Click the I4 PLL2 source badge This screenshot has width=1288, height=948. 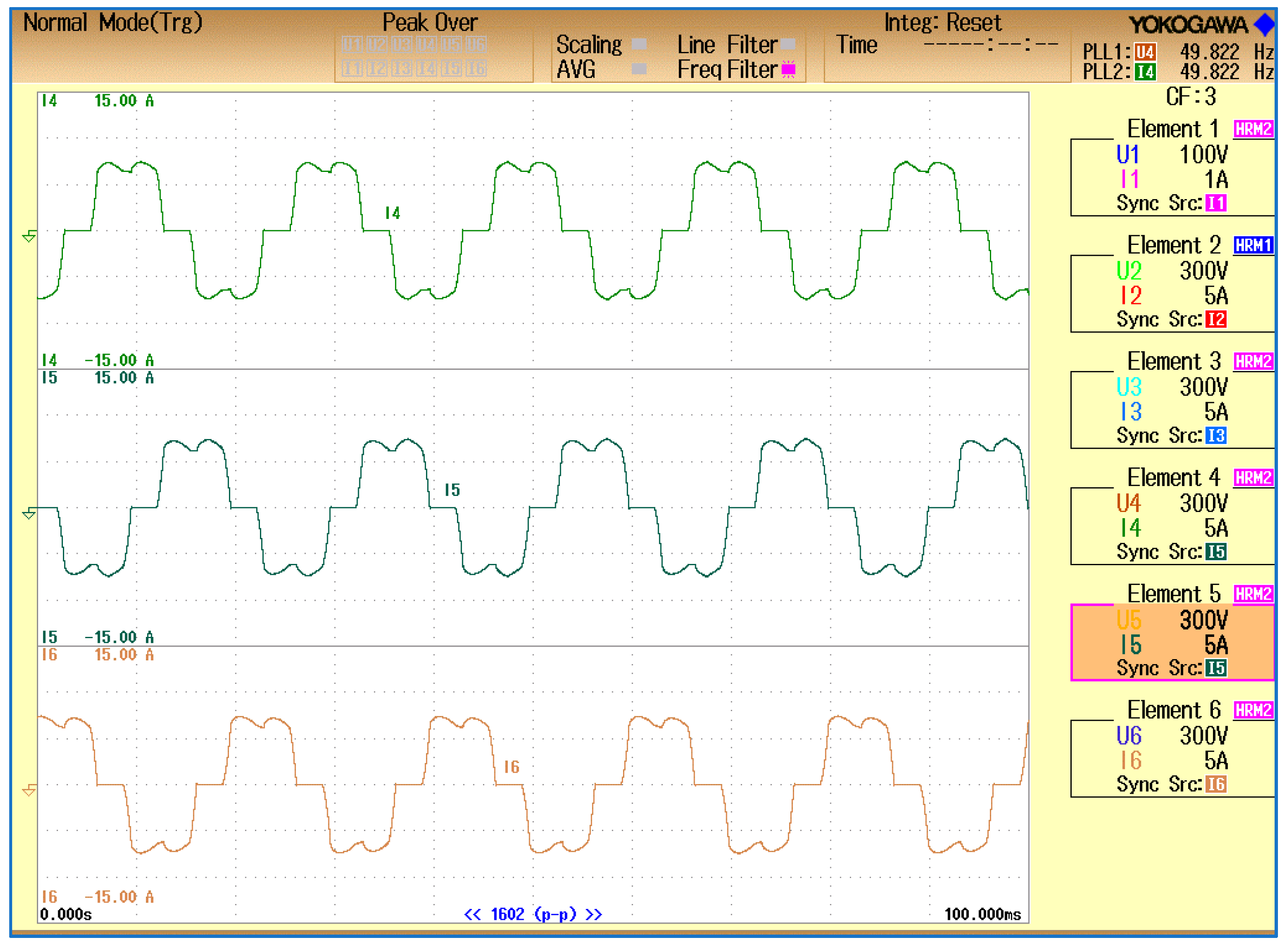1144,72
